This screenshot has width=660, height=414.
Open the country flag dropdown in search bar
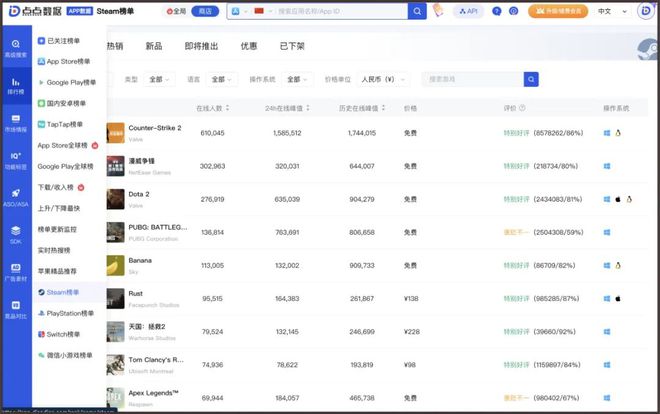(263, 11)
